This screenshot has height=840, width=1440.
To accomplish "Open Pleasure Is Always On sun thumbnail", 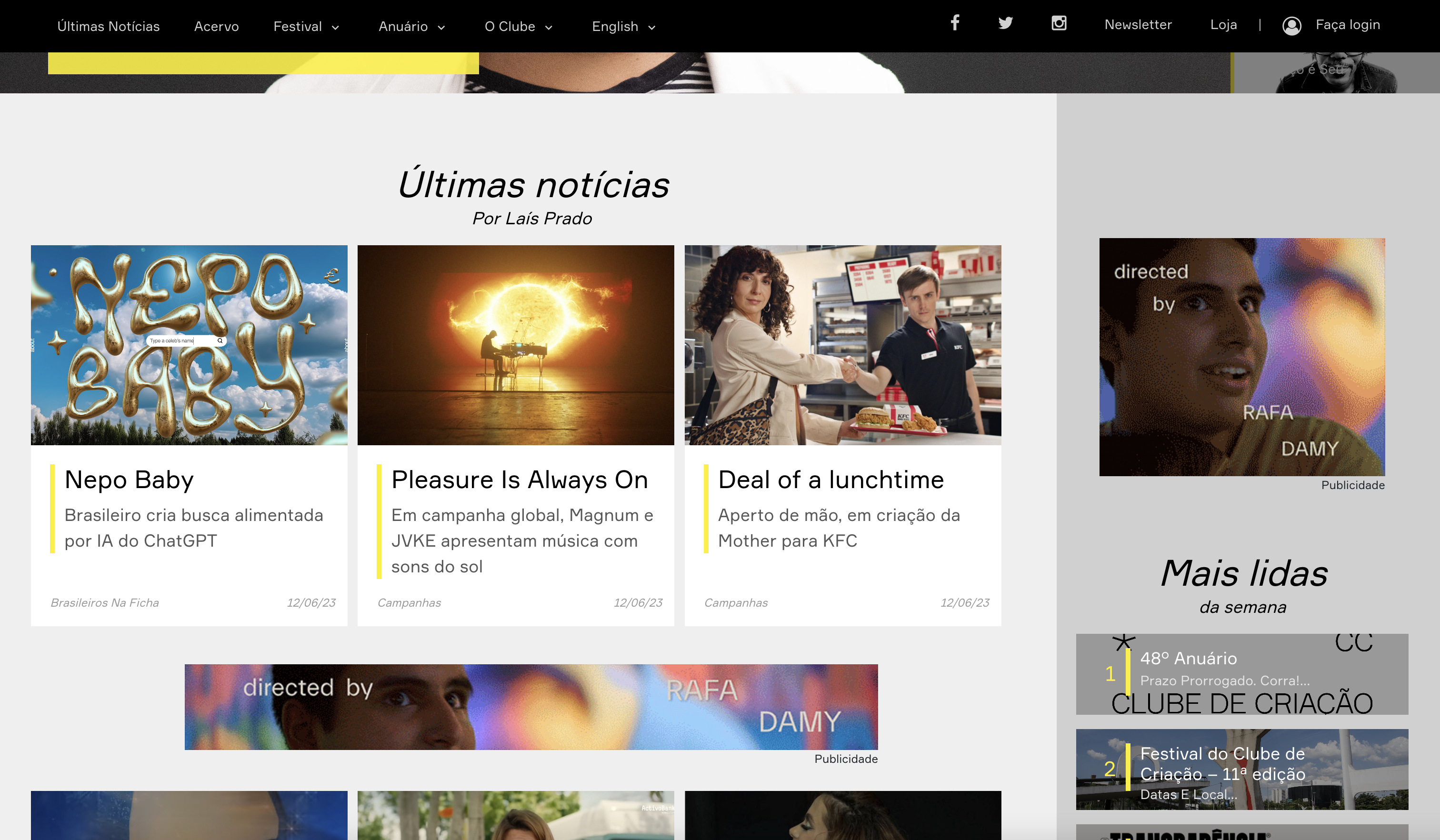I will coord(515,345).
